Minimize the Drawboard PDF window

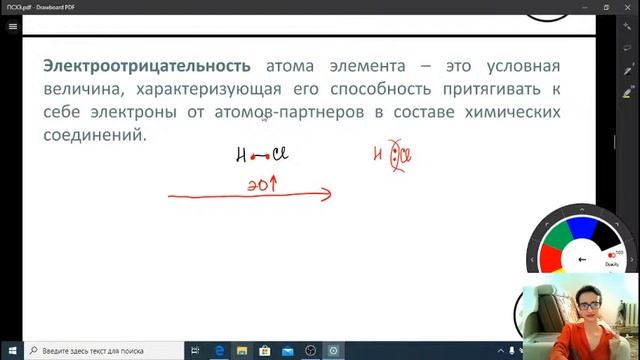[585, 7]
